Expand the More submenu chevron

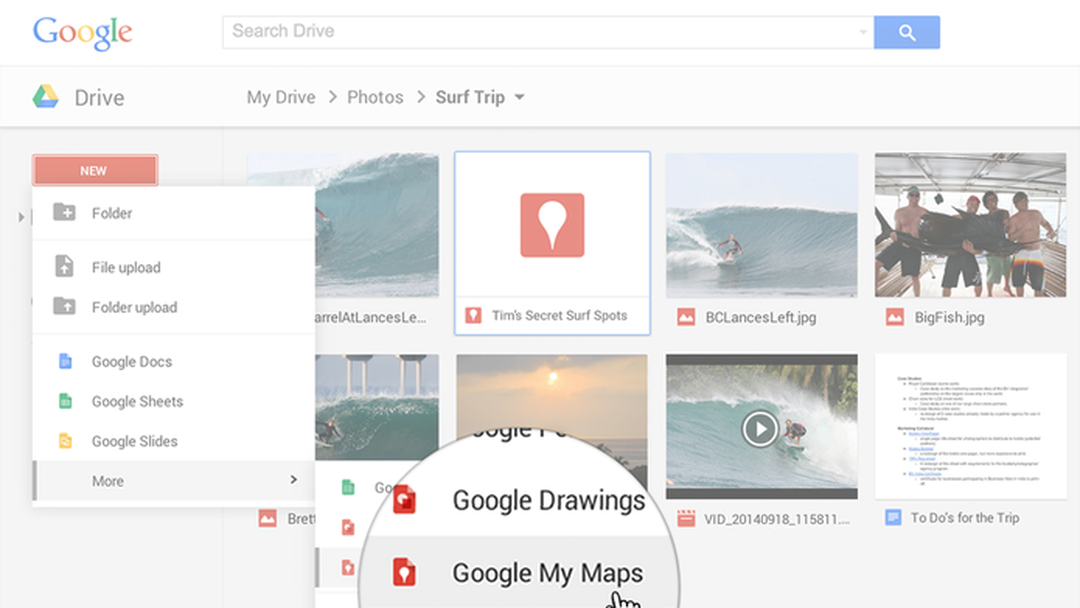pyautogui.click(x=295, y=480)
